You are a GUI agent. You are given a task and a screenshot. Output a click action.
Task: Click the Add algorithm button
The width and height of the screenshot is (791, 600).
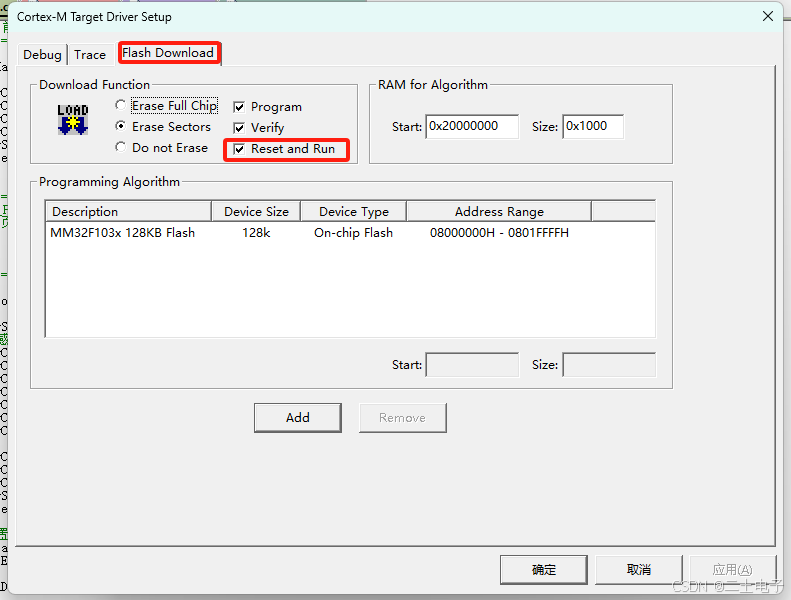tap(298, 417)
